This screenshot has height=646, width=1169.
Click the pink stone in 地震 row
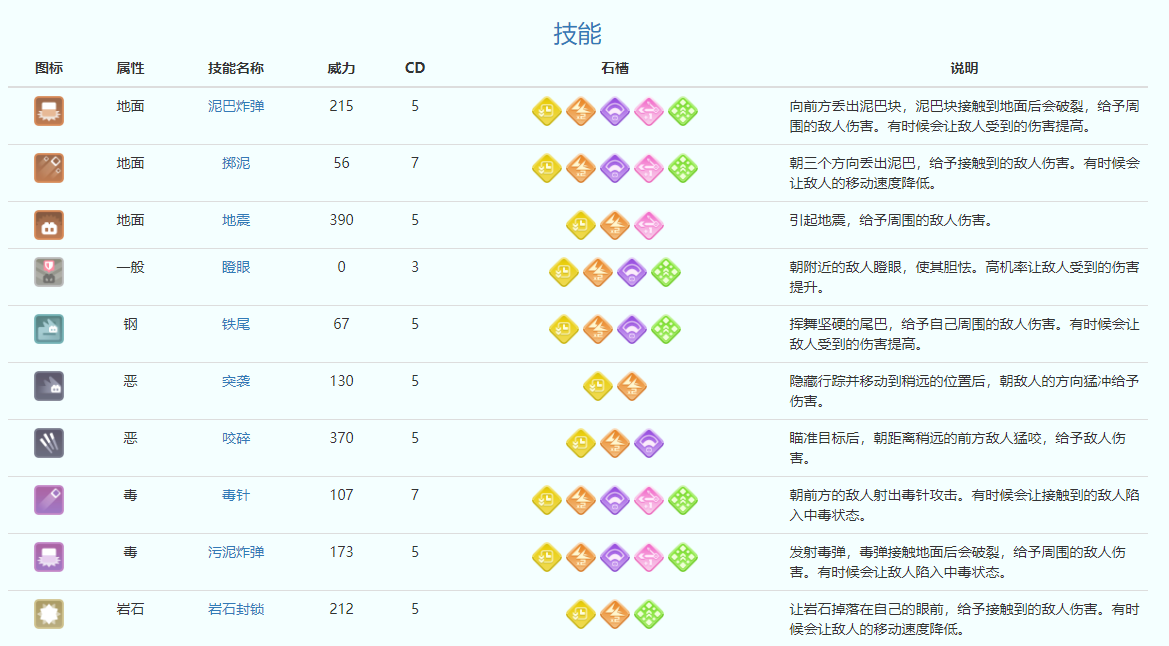click(649, 225)
